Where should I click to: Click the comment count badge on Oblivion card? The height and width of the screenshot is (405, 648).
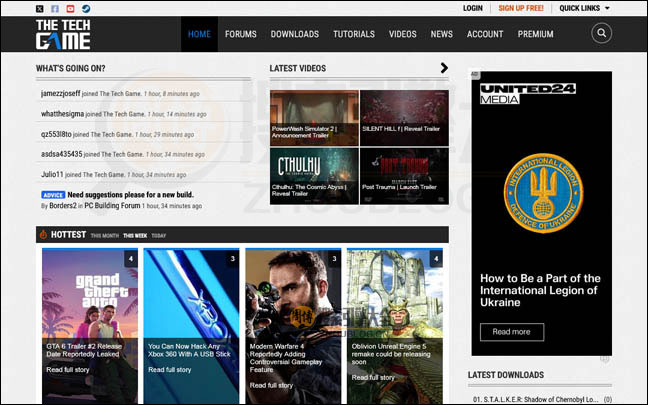tap(436, 259)
